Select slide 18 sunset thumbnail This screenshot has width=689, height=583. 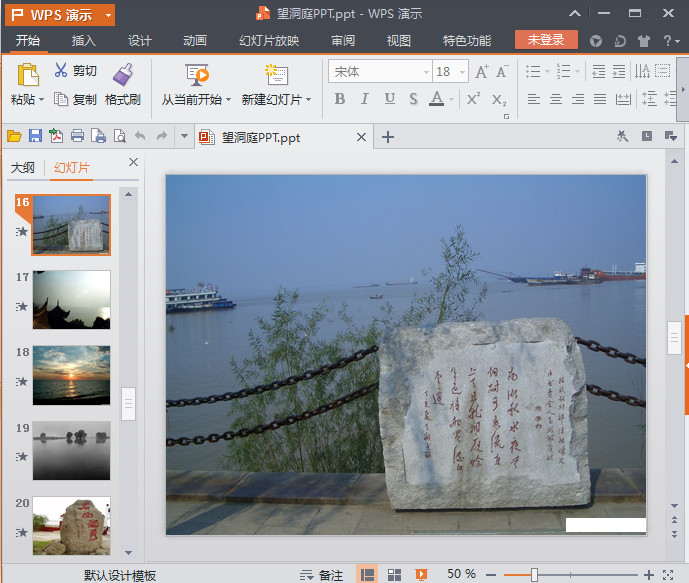pos(71,375)
